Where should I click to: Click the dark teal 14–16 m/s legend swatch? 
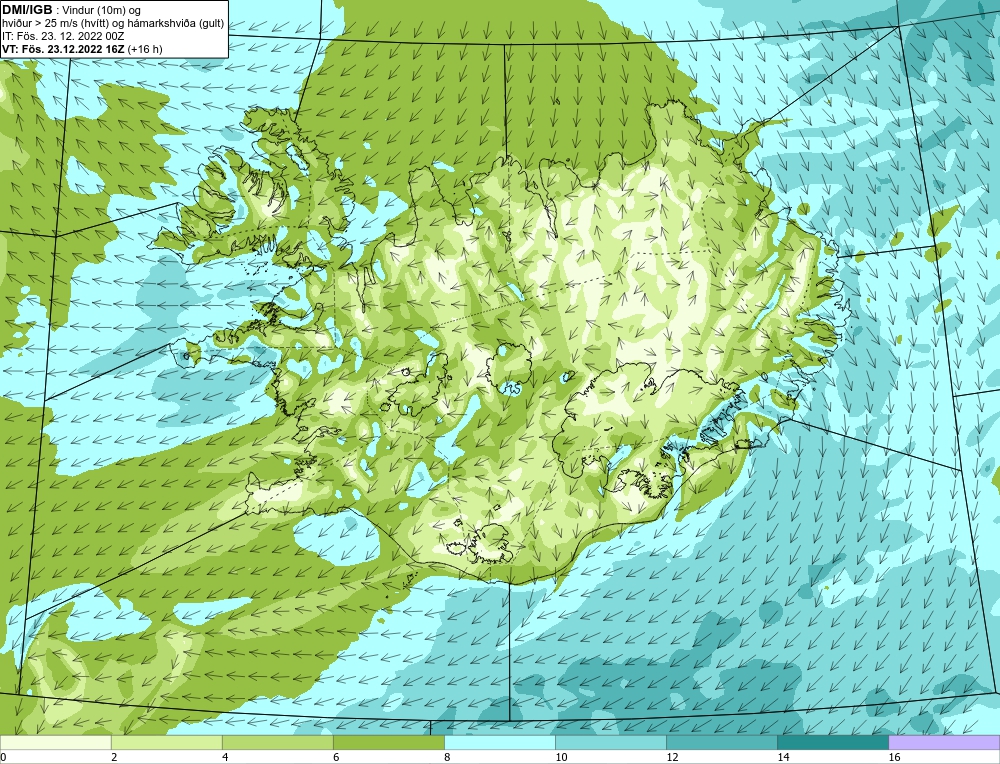pos(832,742)
